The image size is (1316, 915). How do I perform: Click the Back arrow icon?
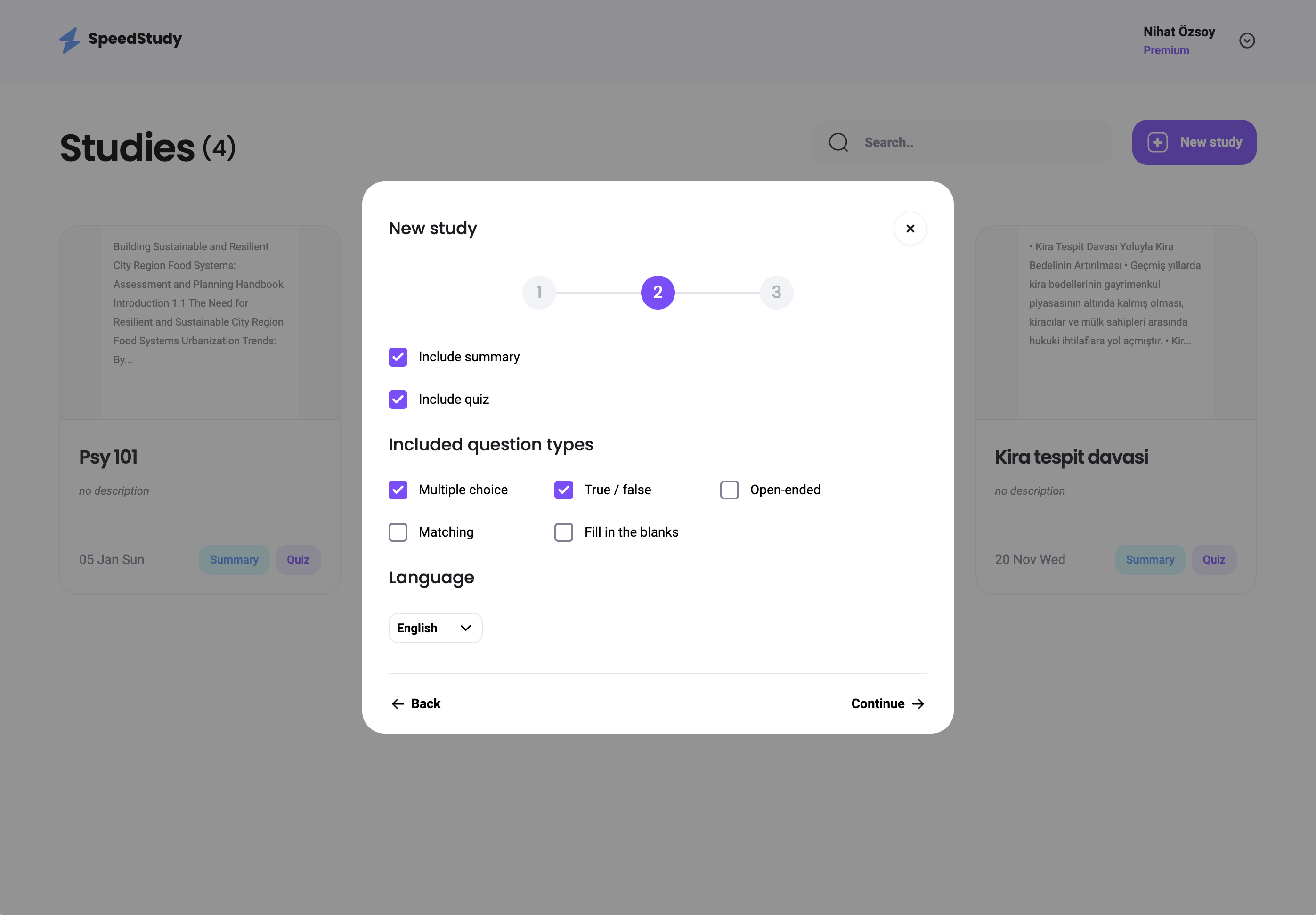(398, 703)
